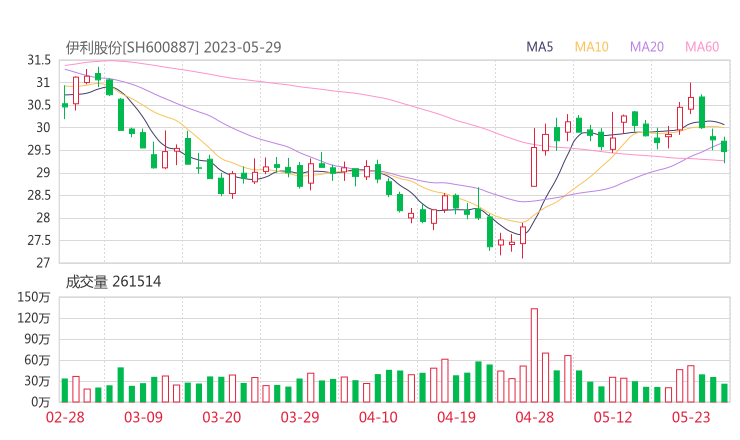Click the first green volume bar above 02-28
Screen dimensions: 740x440
tap(65, 390)
